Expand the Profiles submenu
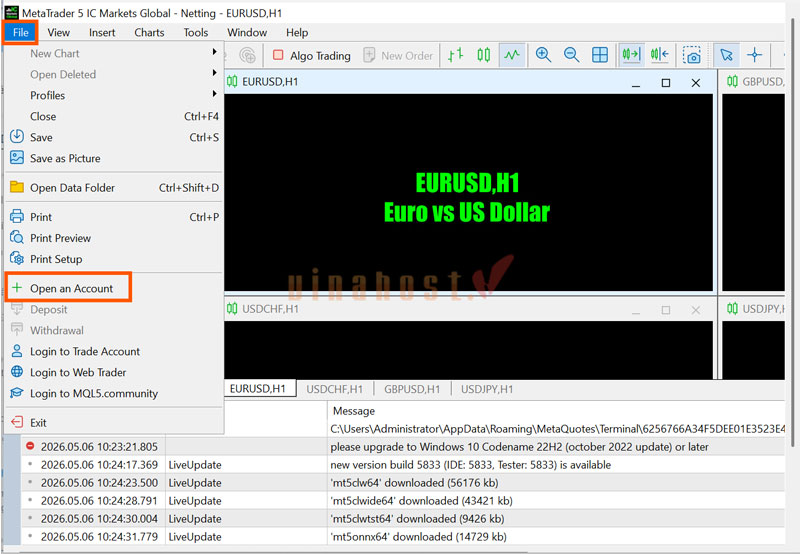 (x=114, y=95)
